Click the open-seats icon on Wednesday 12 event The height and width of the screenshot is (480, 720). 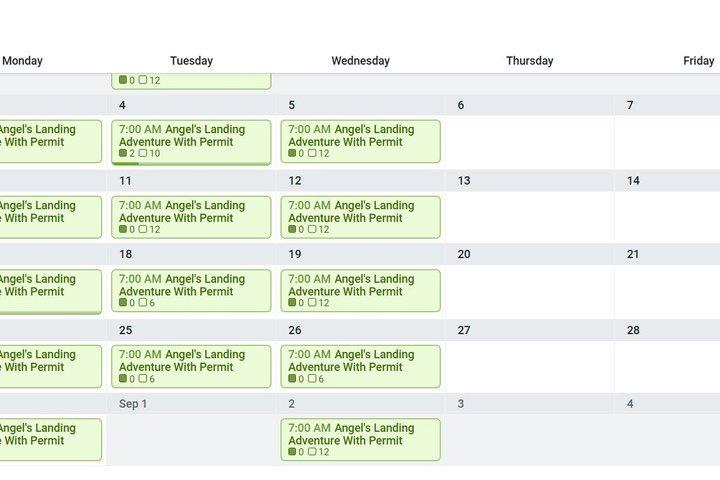312,229
